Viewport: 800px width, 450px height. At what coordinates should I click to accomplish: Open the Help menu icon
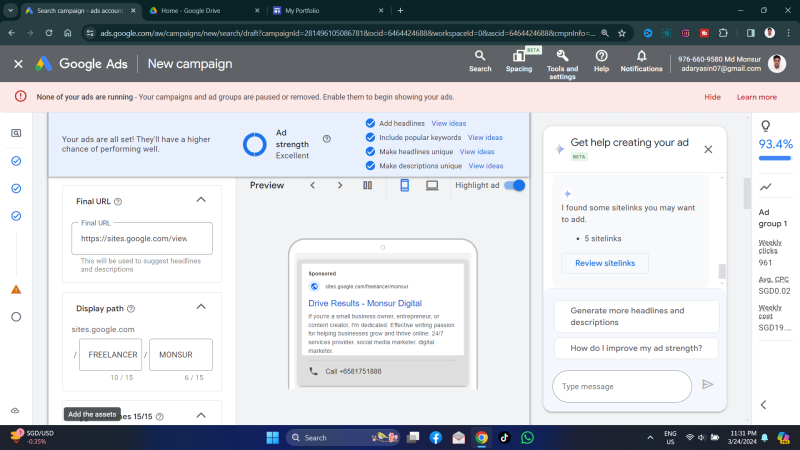tap(602, 61)
